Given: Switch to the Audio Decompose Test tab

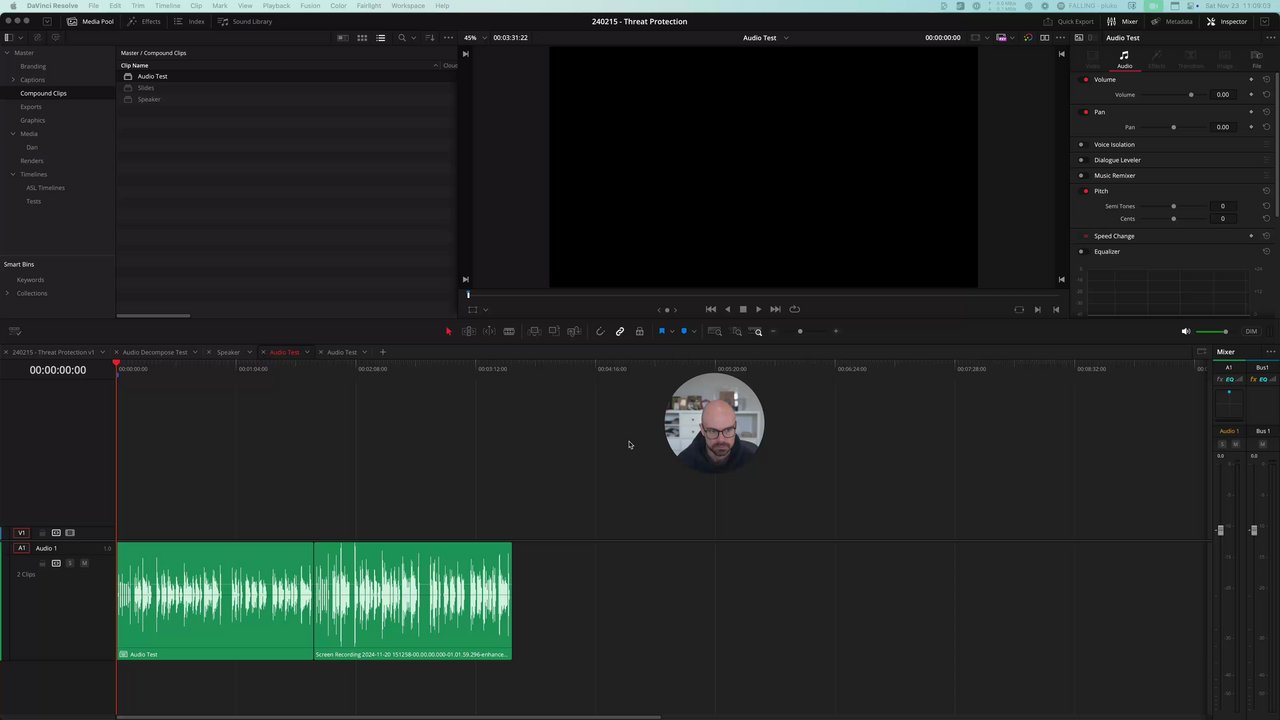Looking at the screenshot, I should (154, 352).
